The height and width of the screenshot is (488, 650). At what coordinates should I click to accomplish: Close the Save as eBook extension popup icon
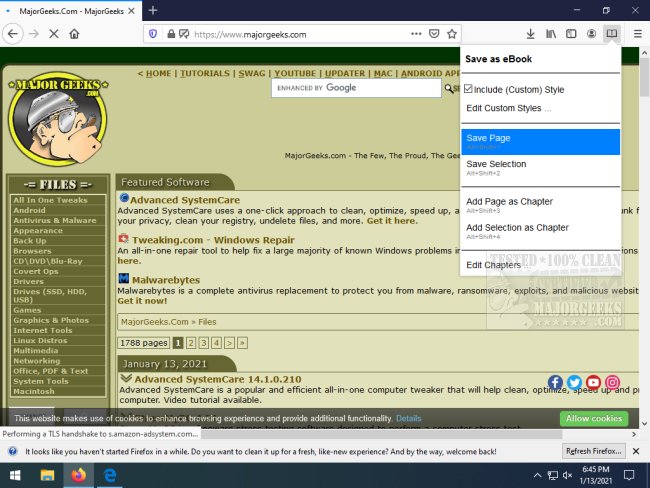click(x=611, y=34)
